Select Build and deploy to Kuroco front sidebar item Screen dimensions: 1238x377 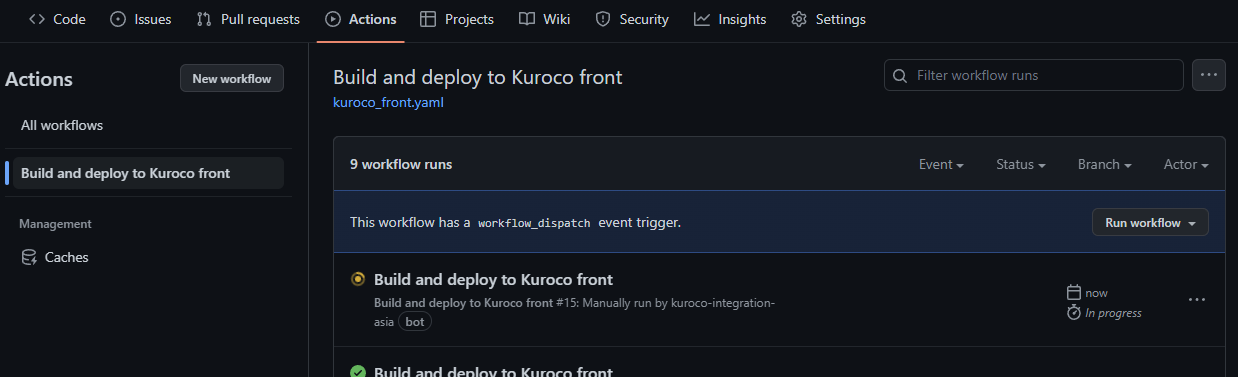pos(148,173)
